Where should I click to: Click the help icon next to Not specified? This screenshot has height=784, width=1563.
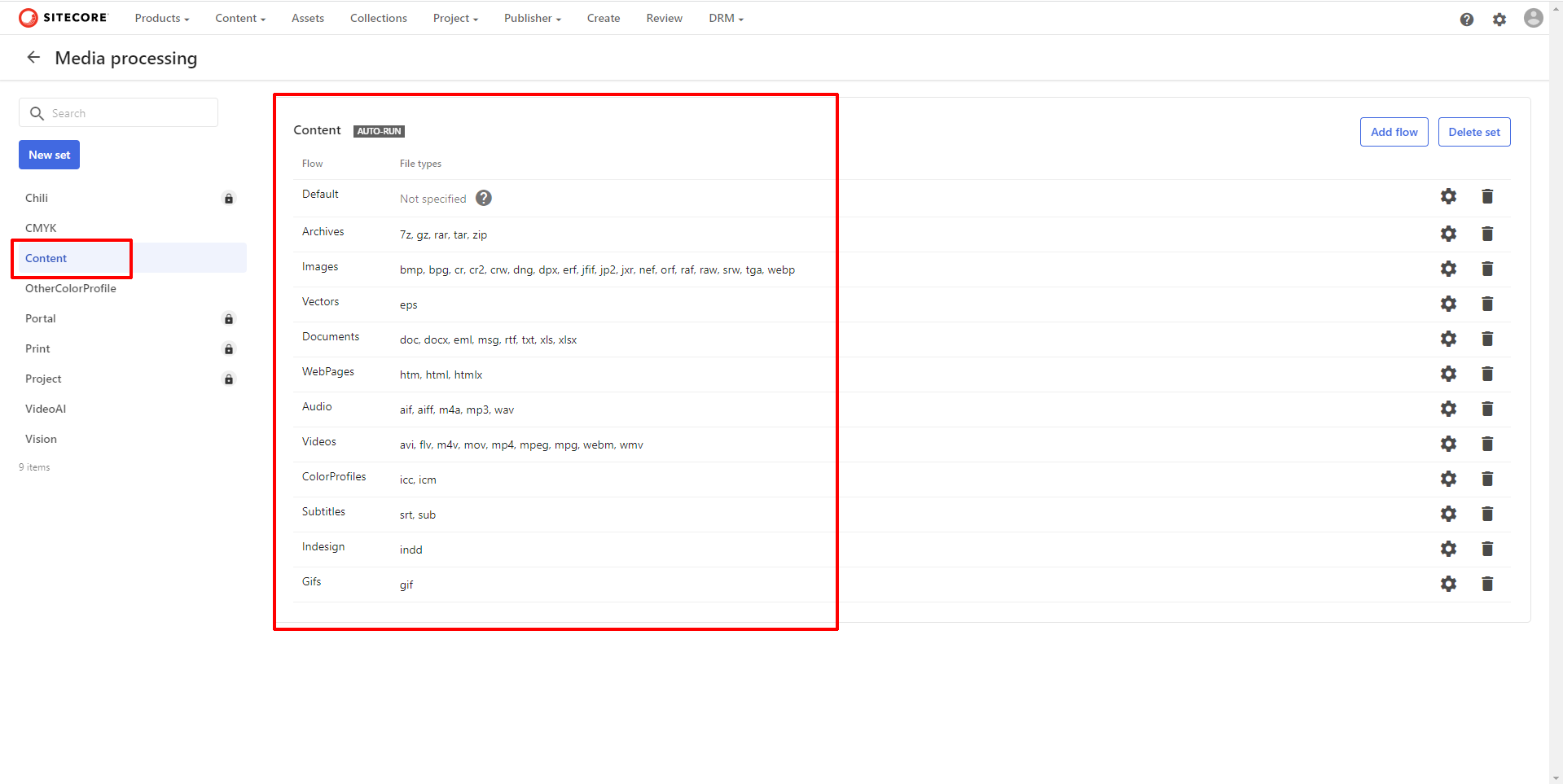tap(484, 198)
